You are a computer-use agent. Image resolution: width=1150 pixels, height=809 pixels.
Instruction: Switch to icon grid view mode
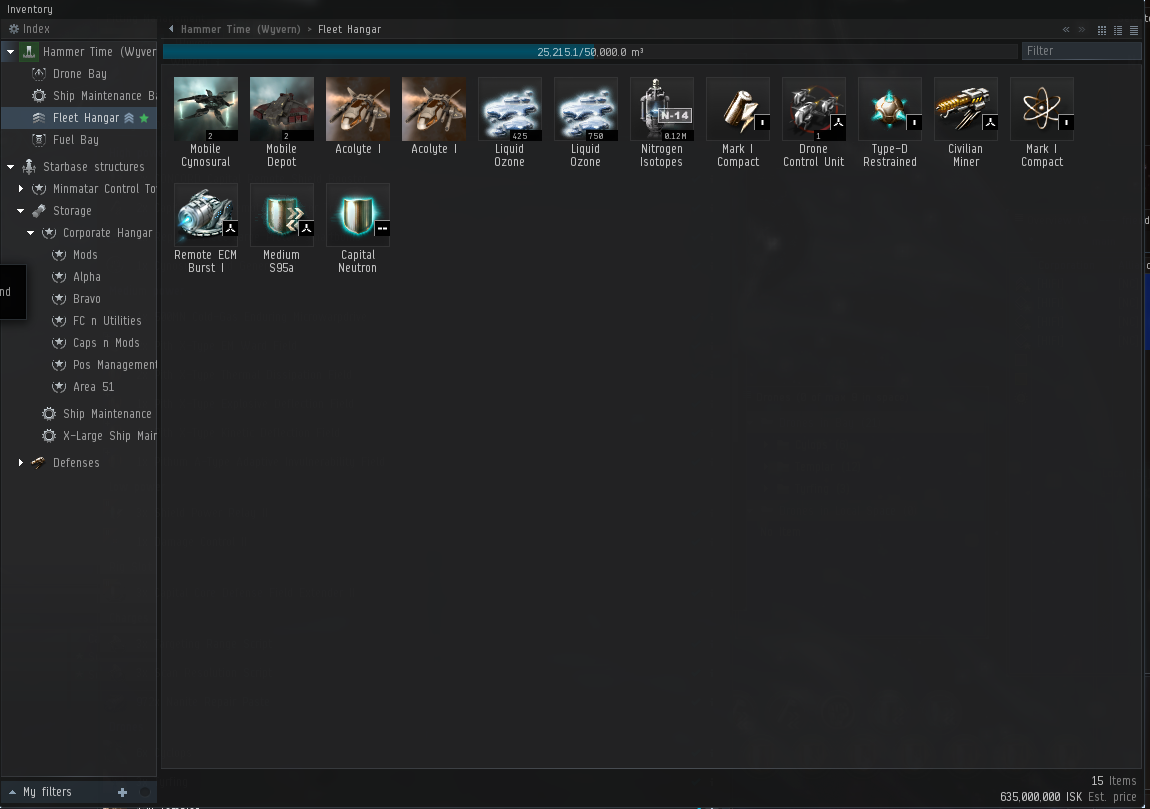click(x=1102, y=30)
